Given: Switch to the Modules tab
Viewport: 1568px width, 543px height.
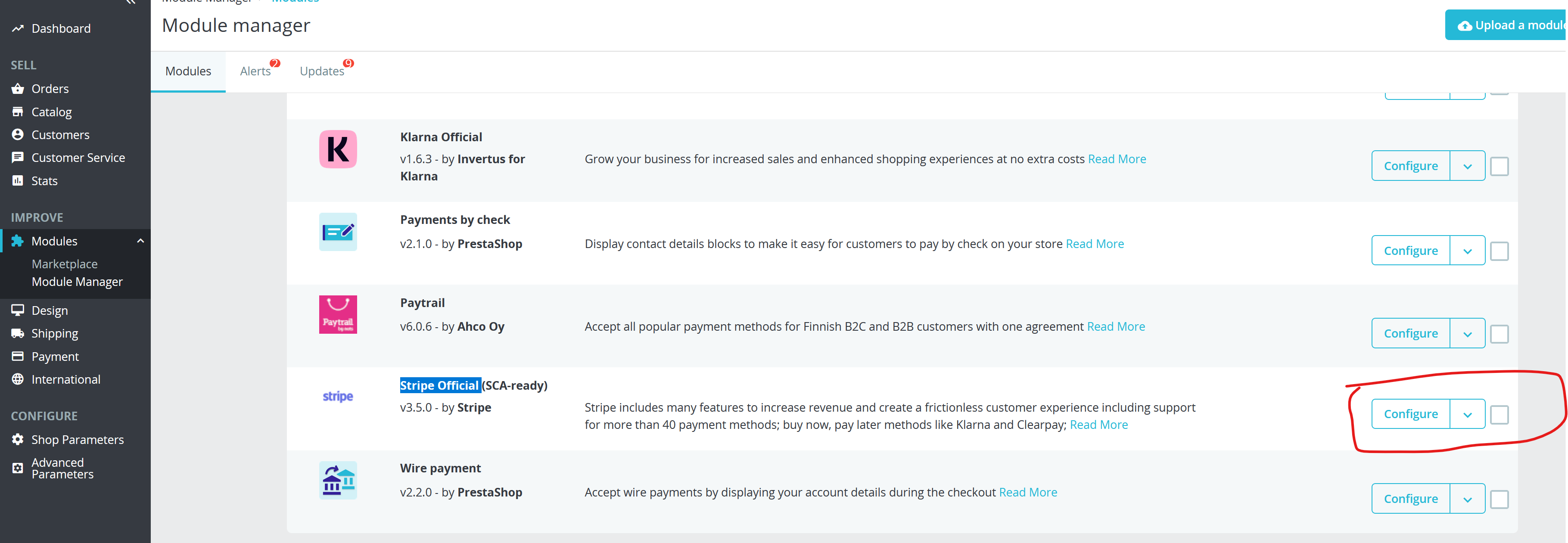Looking at the screenshot, I should 188,71.
